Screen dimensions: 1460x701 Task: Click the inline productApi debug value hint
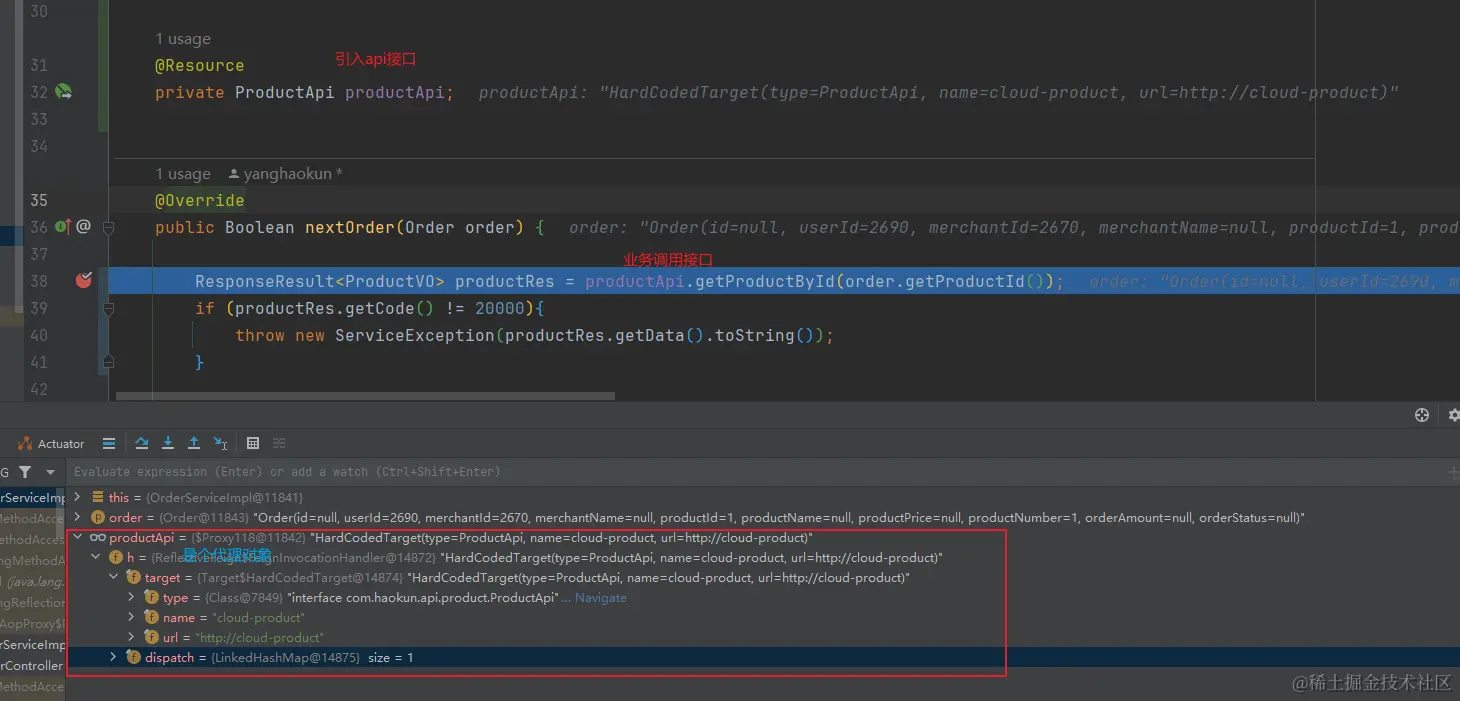click(938, 92)
